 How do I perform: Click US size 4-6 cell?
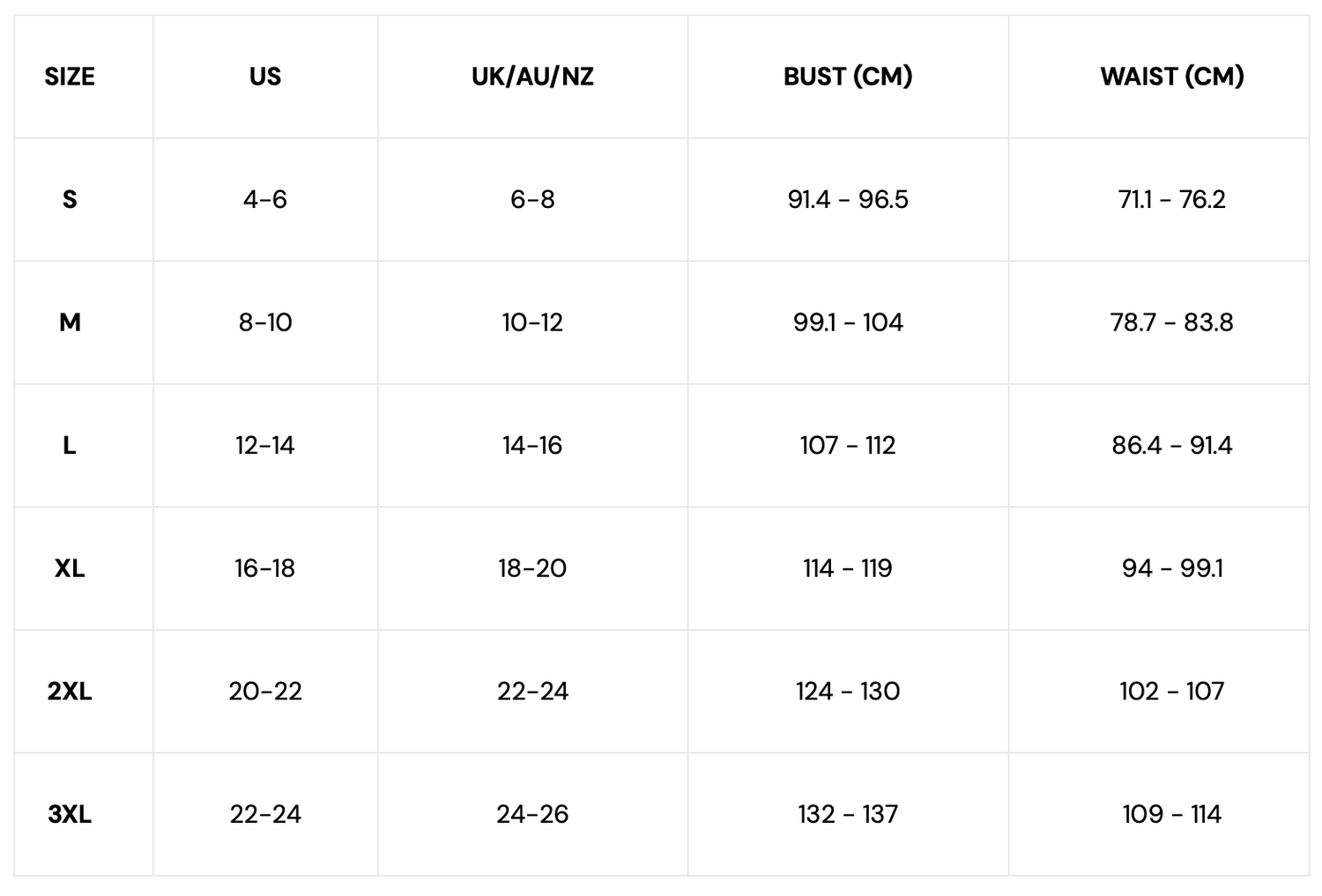pyautogui.click(x=265, y=200)
